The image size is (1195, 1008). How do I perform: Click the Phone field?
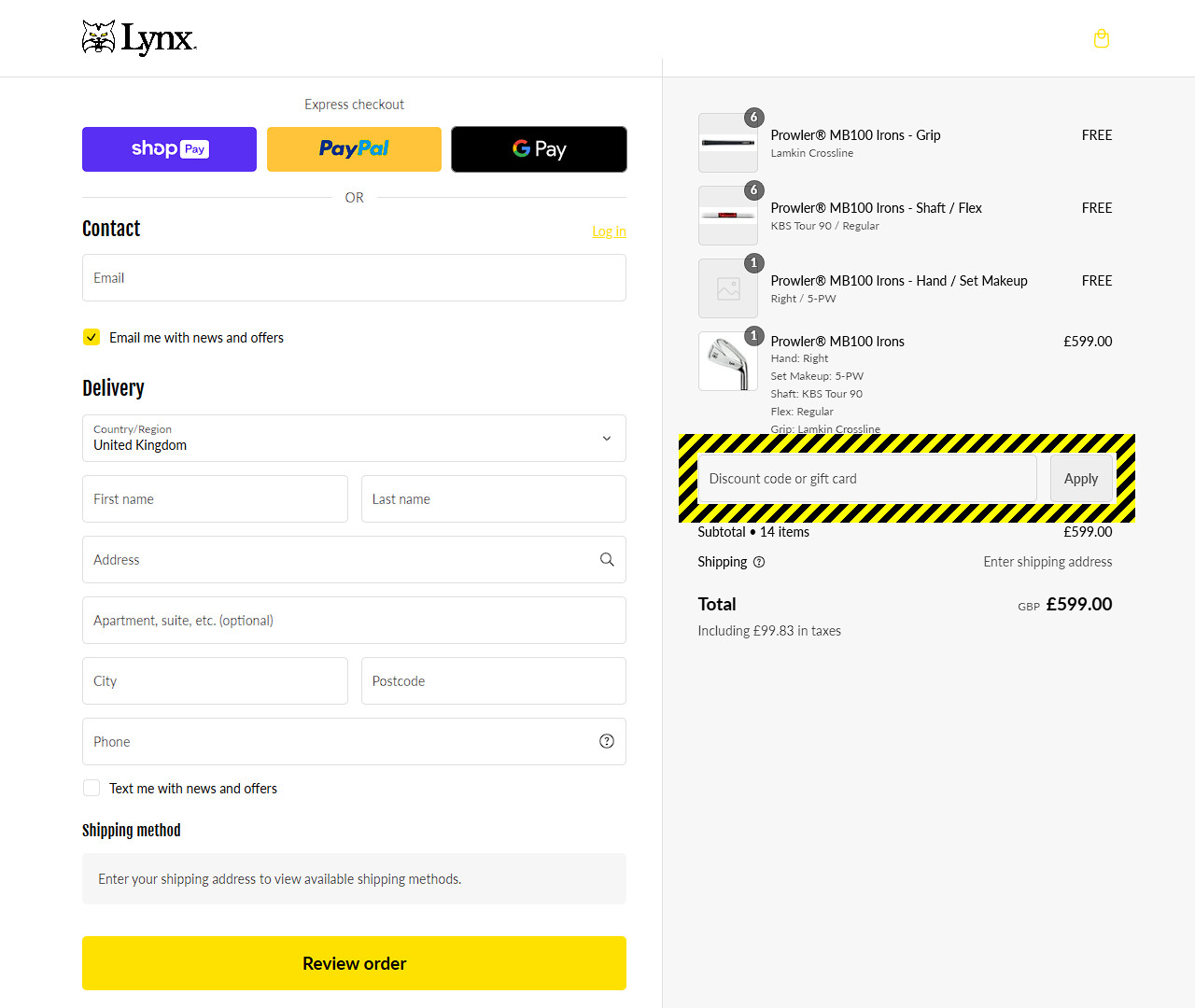click(354, 742)
